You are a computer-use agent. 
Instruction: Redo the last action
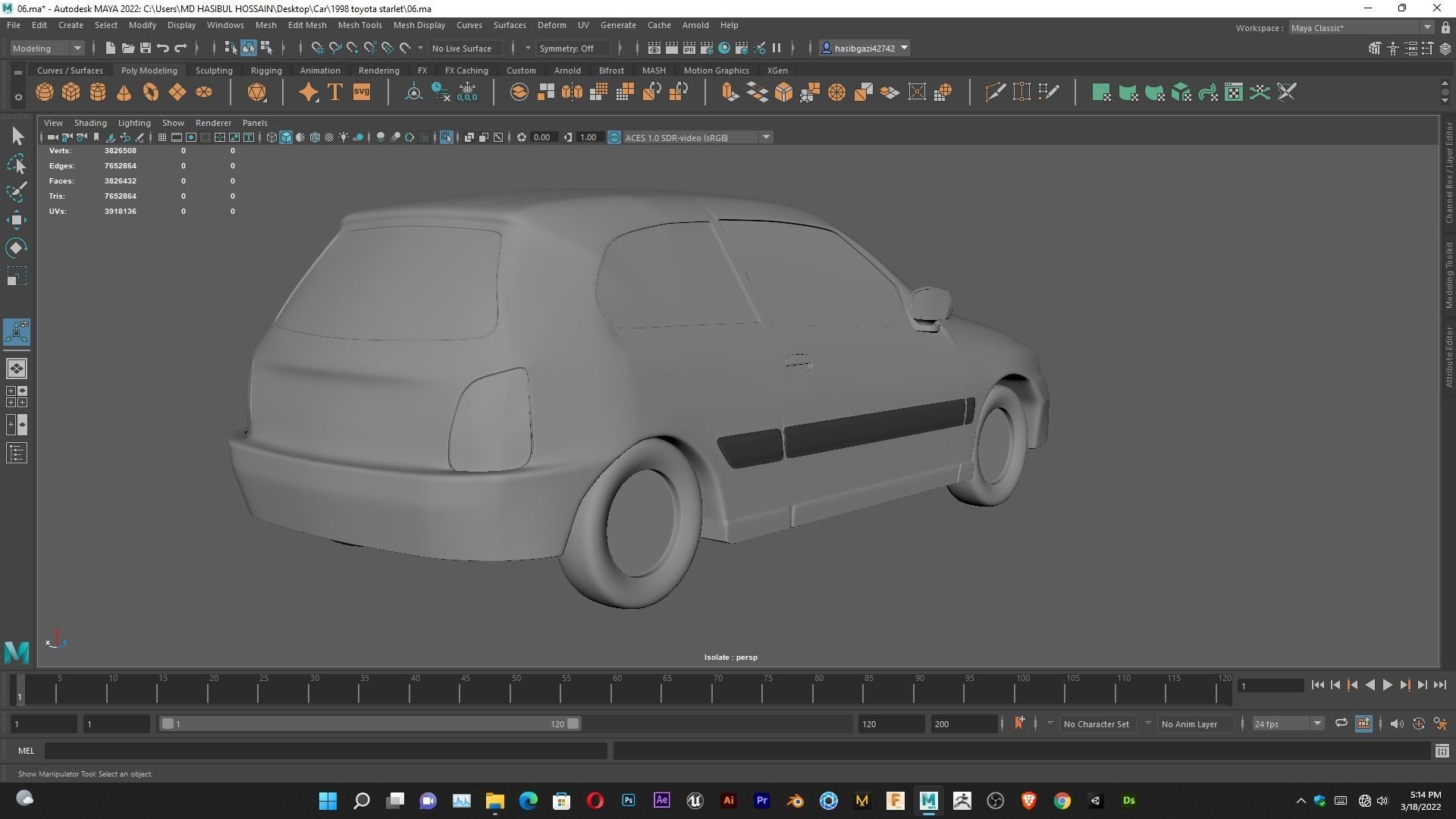180,48
